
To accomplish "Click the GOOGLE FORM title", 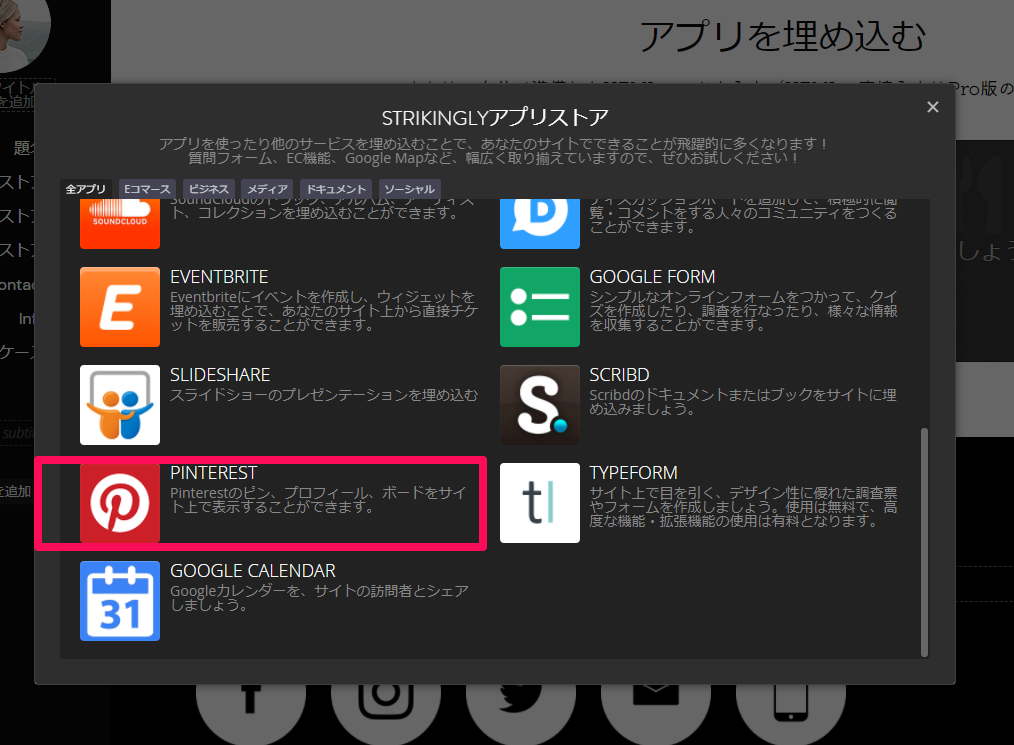I will 653,277.
